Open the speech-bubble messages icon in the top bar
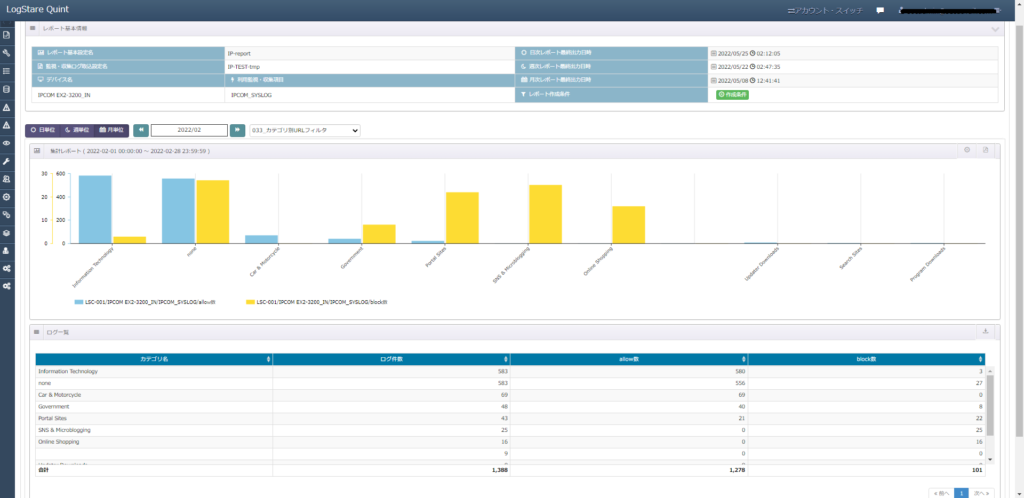The image size is (1024, 498). click(x=880, y=10)
